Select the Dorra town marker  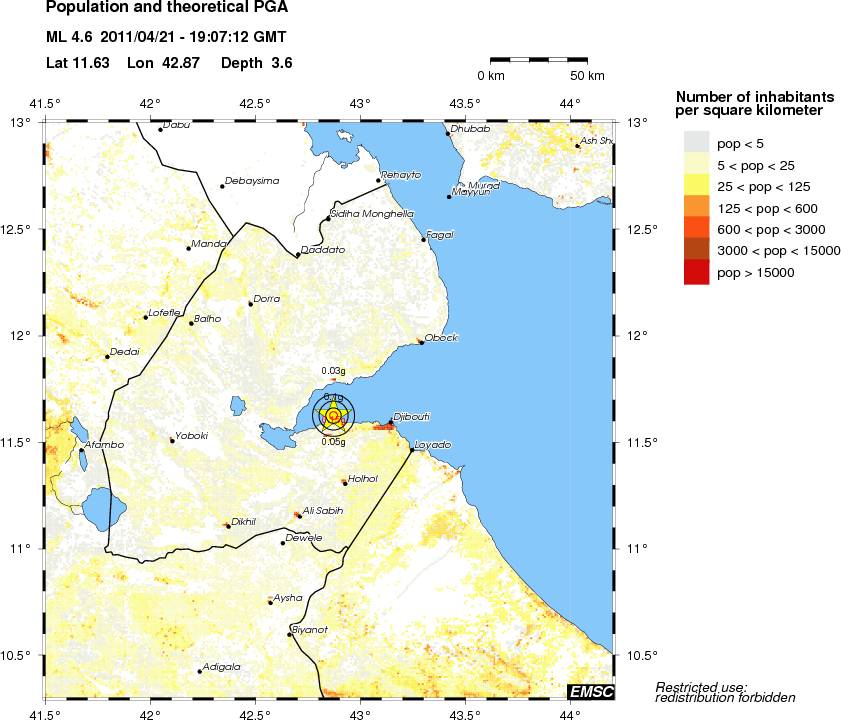251,304
